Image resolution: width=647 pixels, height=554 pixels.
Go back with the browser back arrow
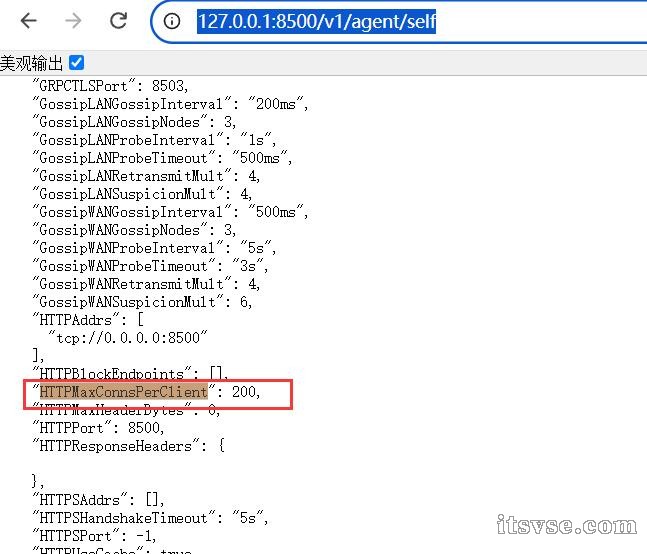point(28,20)
